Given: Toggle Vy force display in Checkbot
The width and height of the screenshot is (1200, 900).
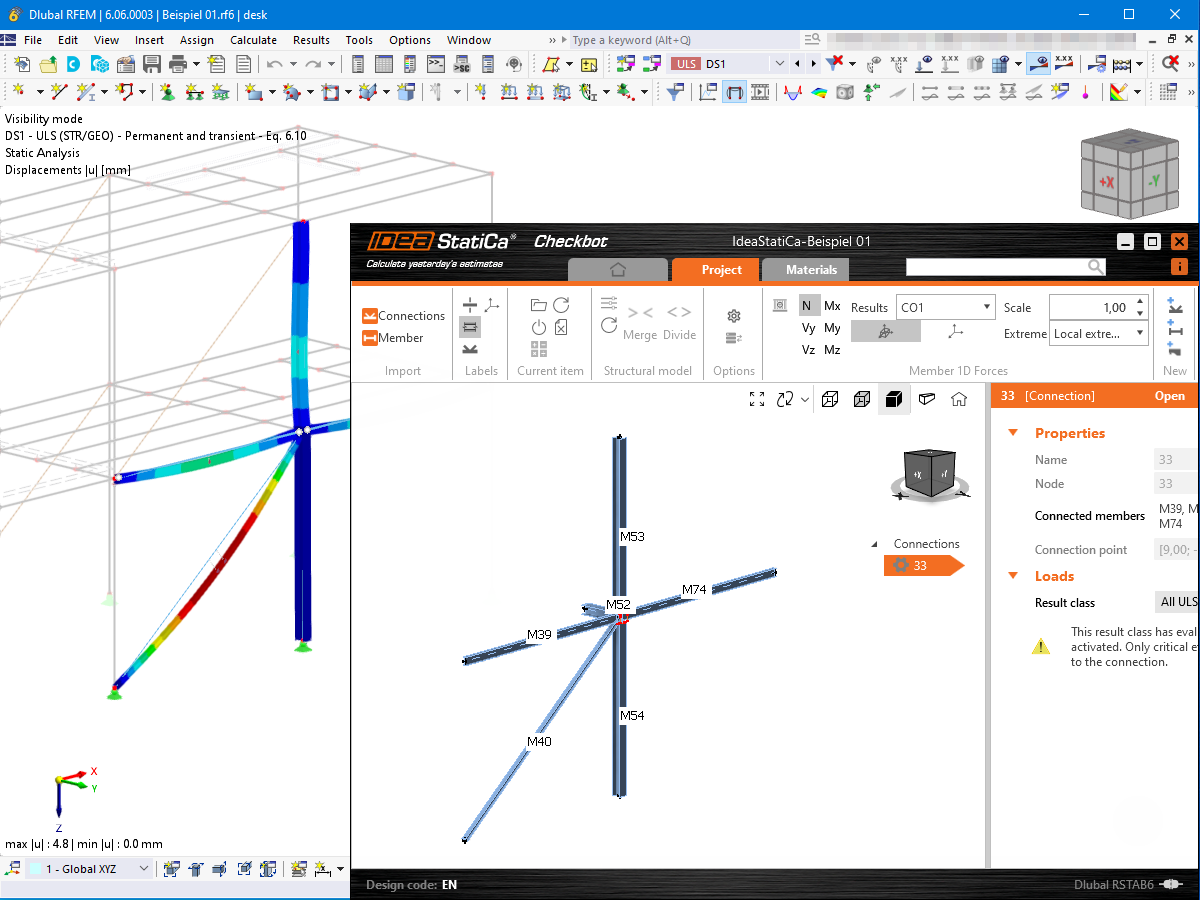Looking at the screenshot, I should (809, 328).
